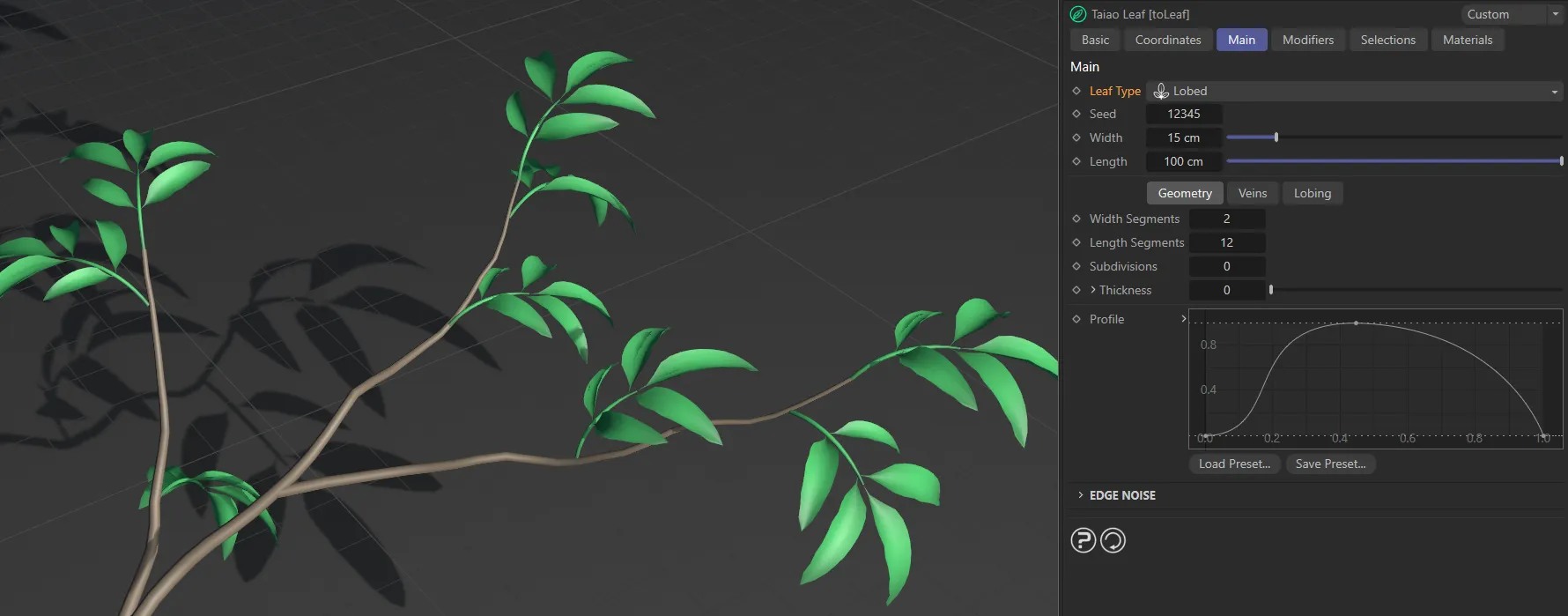Open the Leaf Type Lobed dropdown
The image size is (1568, 616).
click(1354, 91)
